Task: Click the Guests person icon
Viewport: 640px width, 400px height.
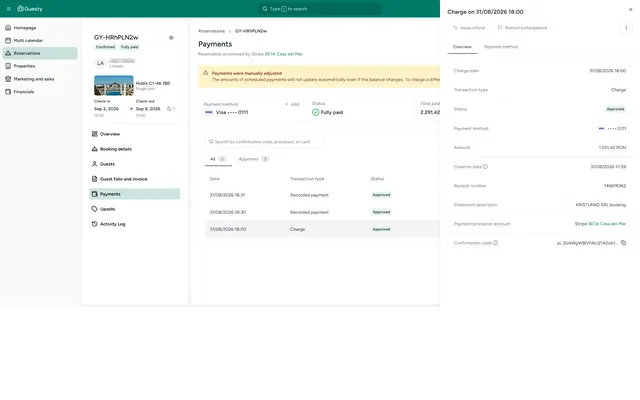Action: [94, 164]
